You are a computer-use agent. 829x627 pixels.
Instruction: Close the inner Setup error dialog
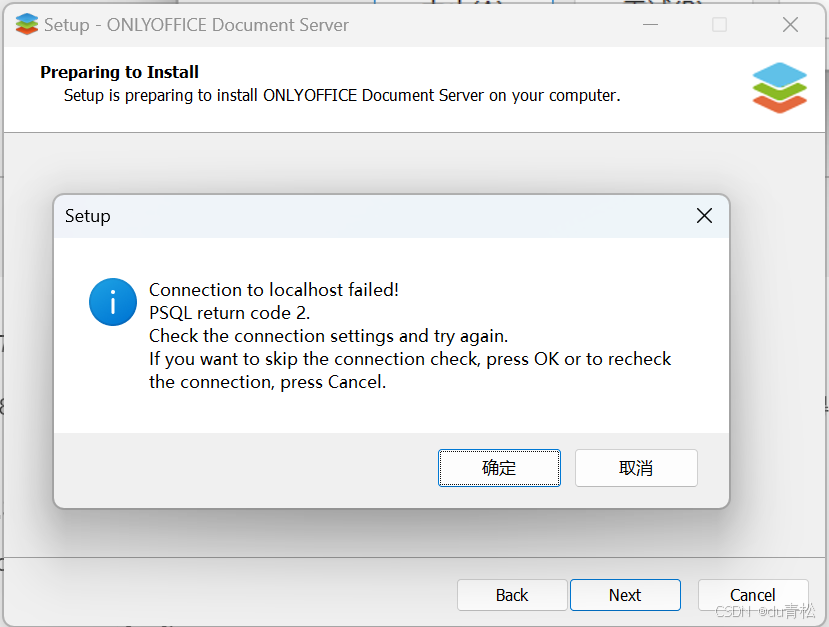click(x=704, y=216)
